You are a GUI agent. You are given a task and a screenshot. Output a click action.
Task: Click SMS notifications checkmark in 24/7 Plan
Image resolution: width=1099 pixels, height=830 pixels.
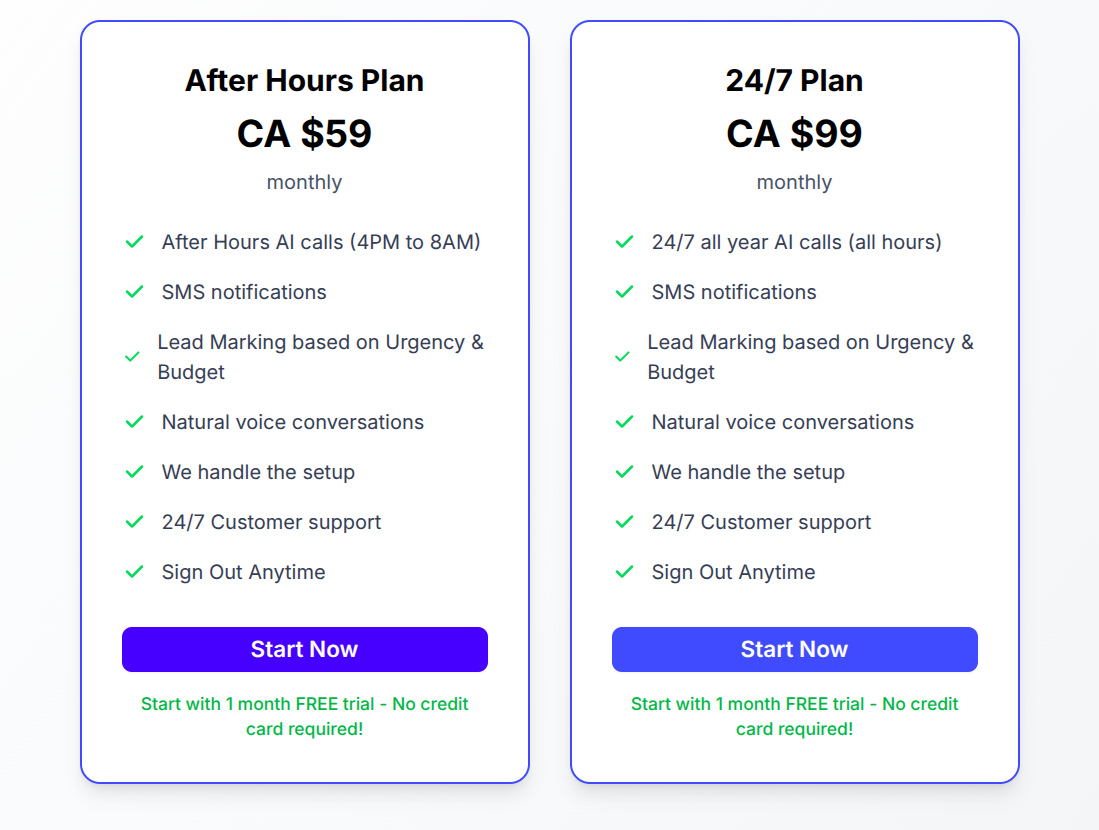tap(624, 292)
